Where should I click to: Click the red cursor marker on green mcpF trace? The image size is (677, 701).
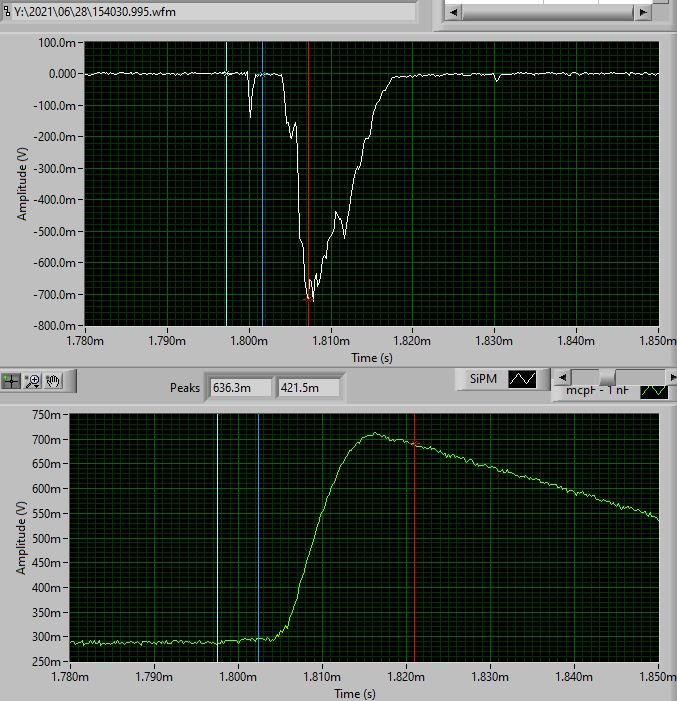pos(415,444)
